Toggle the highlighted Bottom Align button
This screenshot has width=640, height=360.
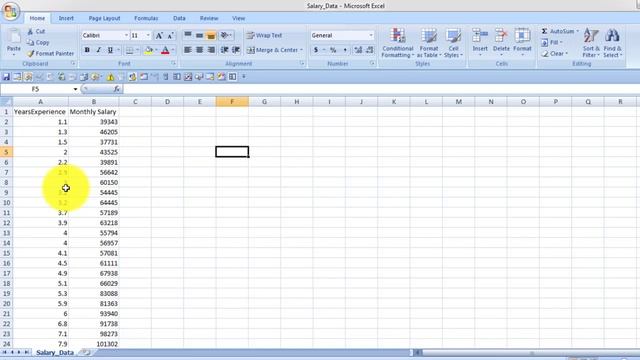pyautogui.click(x=211, y=36)
